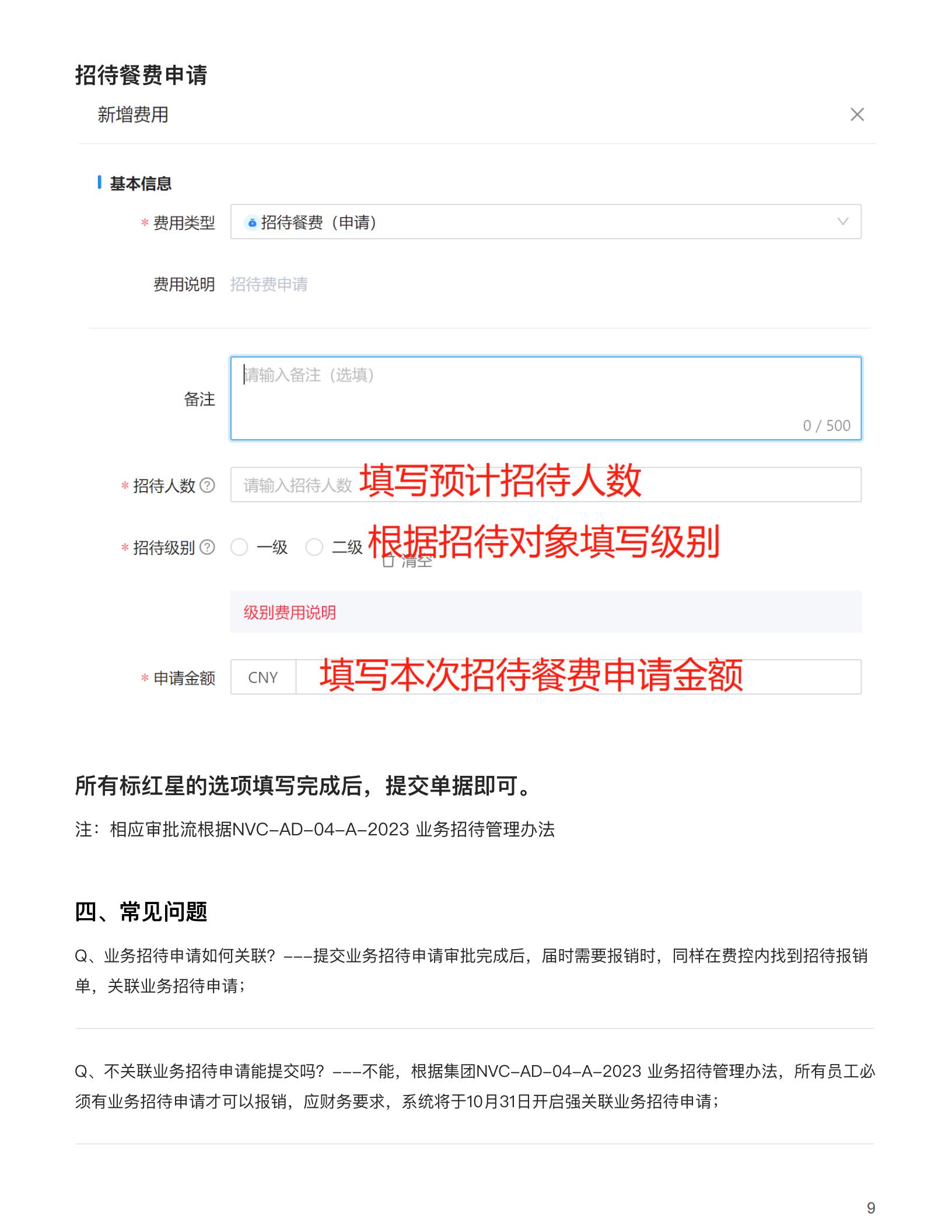Screen dimensions: 952x1232
Task: Click the money bag icon in 费用类型 field
Action: [252, 223]
